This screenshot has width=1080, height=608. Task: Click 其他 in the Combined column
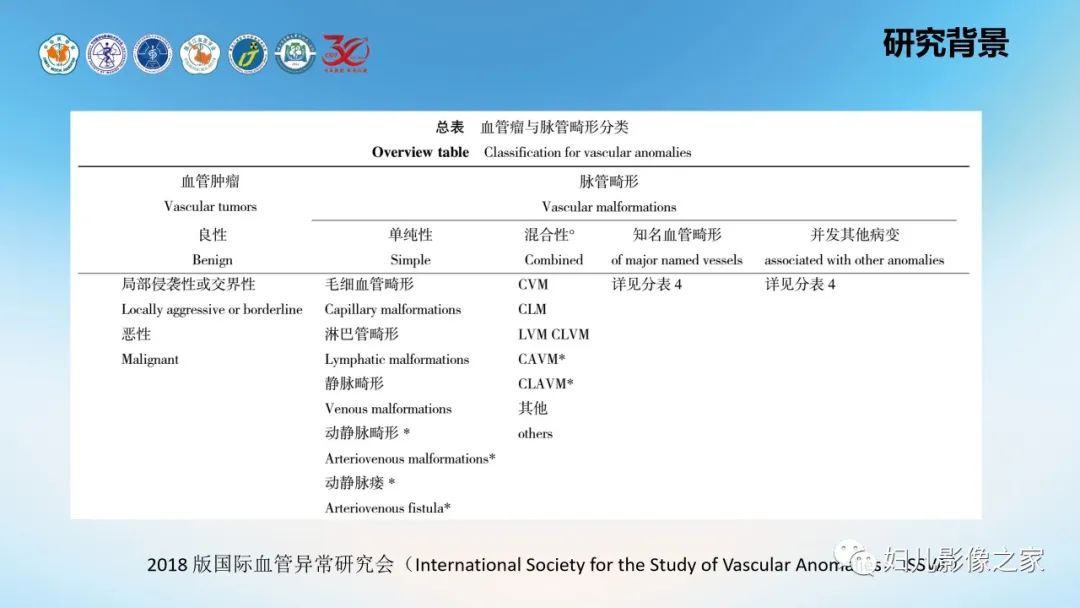(532, 408)
